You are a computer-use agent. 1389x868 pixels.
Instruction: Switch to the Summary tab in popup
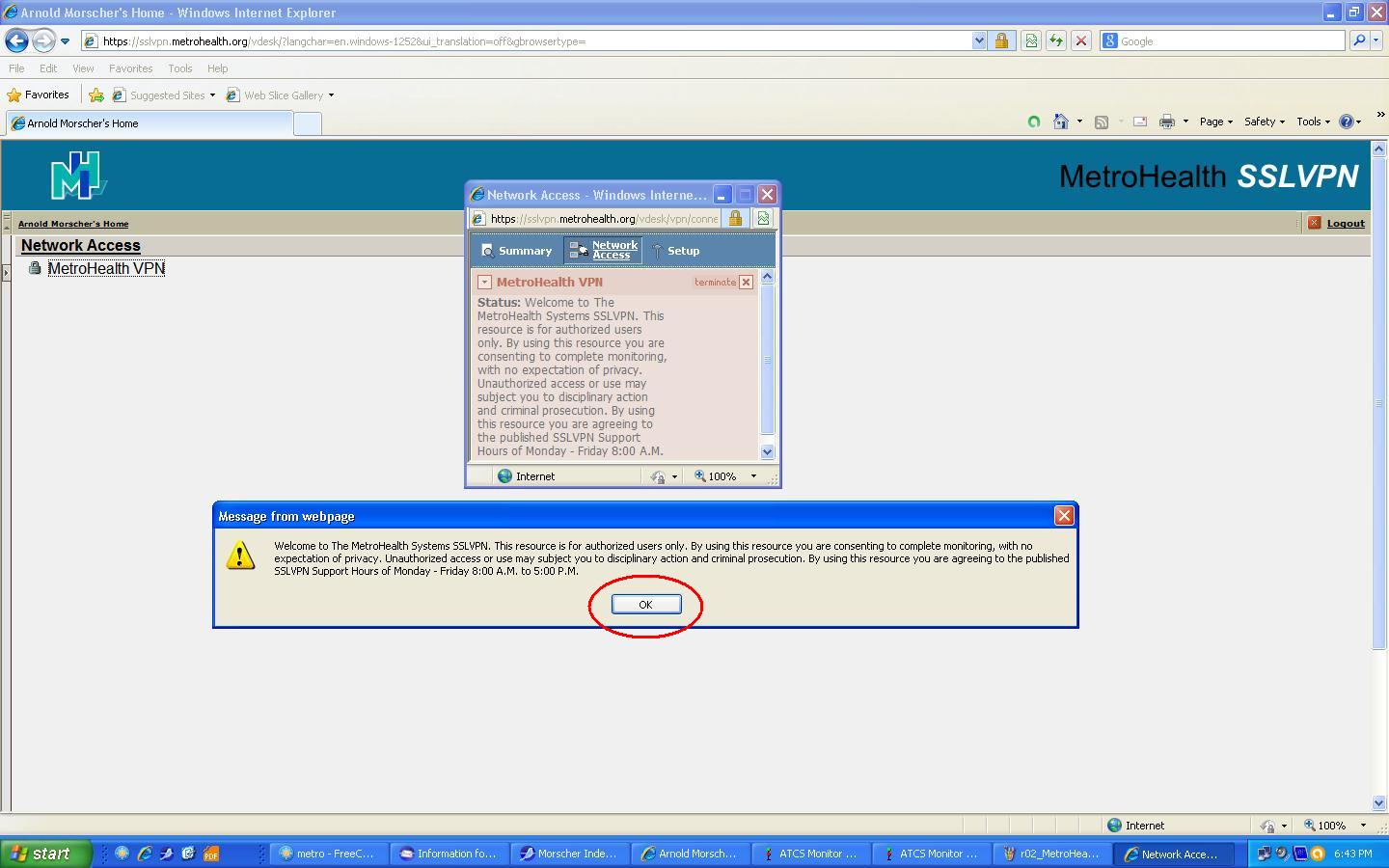coord(517,251)
